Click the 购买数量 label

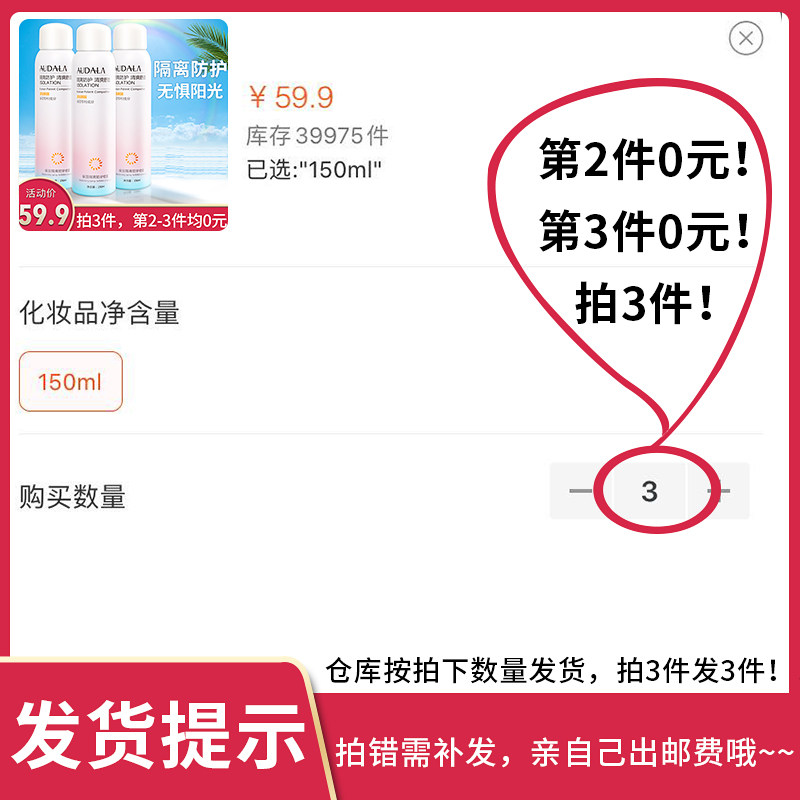pos(72,496)
